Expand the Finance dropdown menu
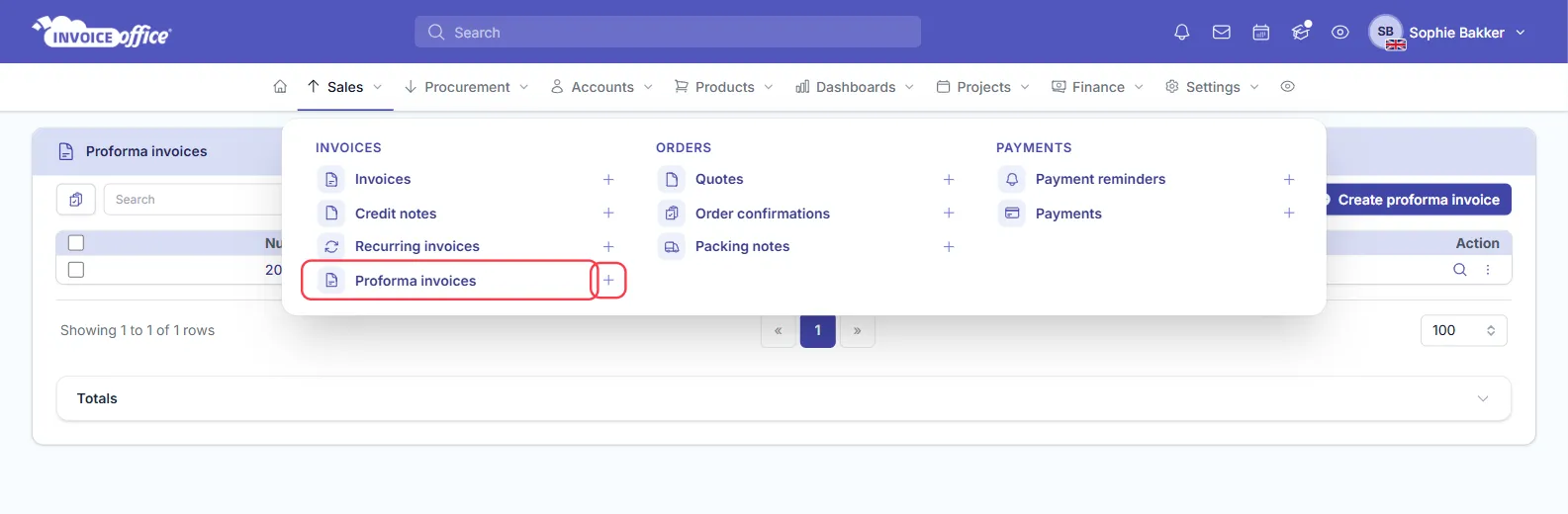This screenshot has height=514, width=1568. tap(1097, 87)
